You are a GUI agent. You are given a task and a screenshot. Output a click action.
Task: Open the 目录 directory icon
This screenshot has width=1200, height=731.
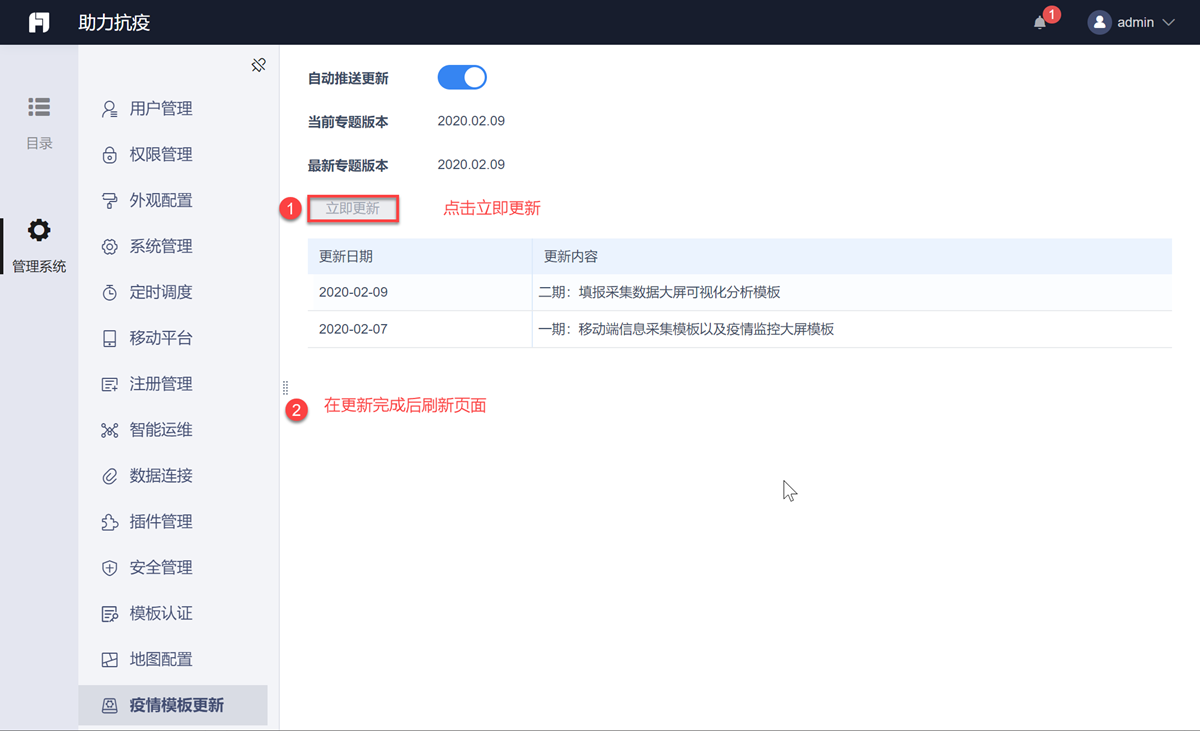[x=39, y=107]
